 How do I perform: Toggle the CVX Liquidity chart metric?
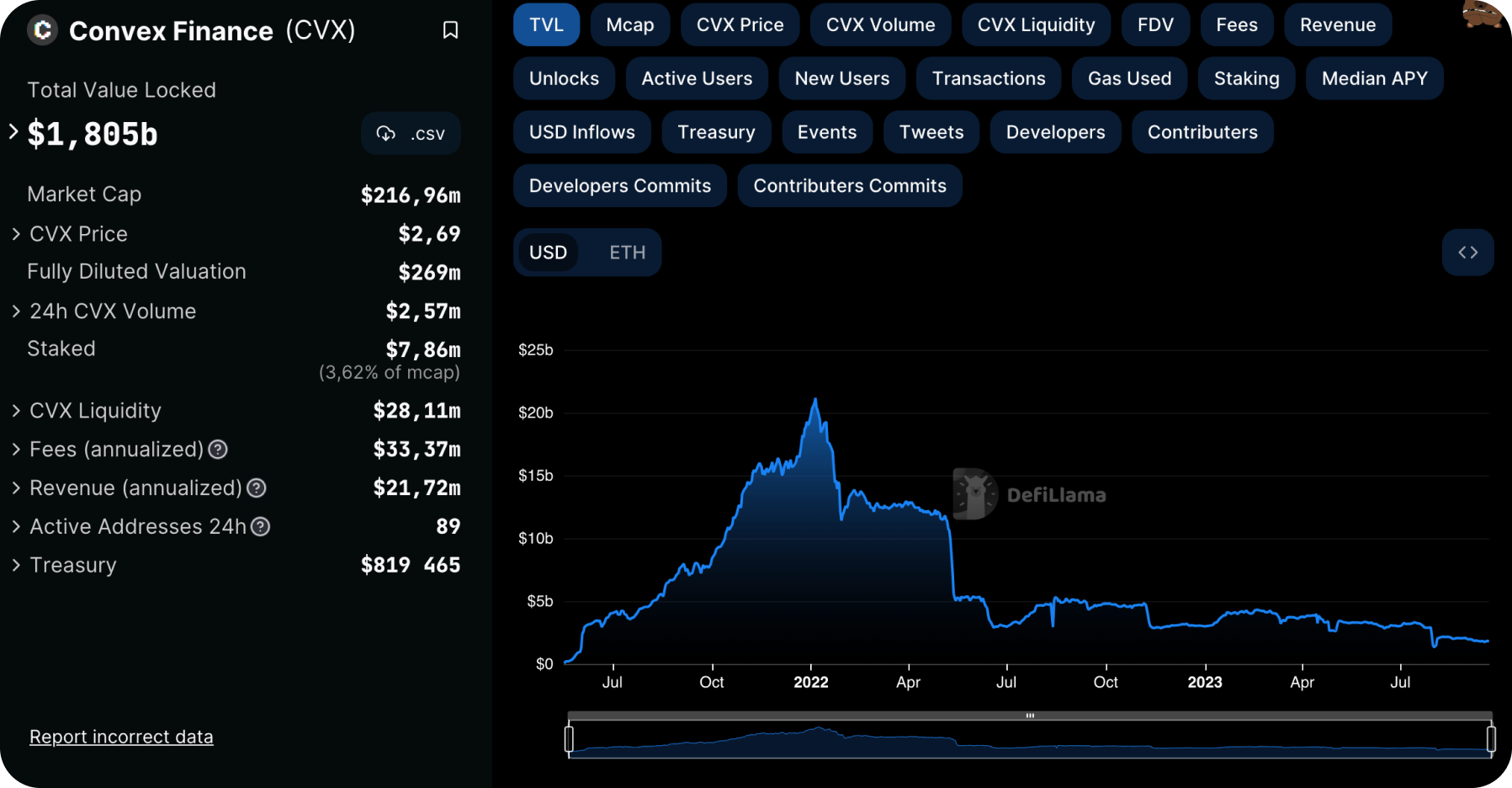pyautogui.click(x=1036, y=25)
